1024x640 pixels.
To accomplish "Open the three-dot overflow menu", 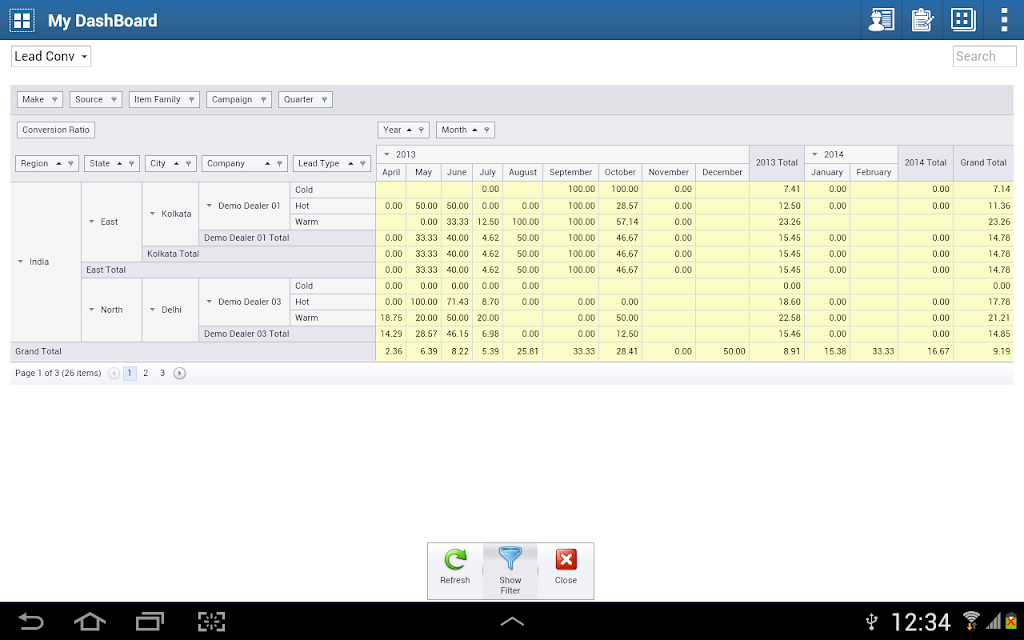I will tap(1004, 20).
